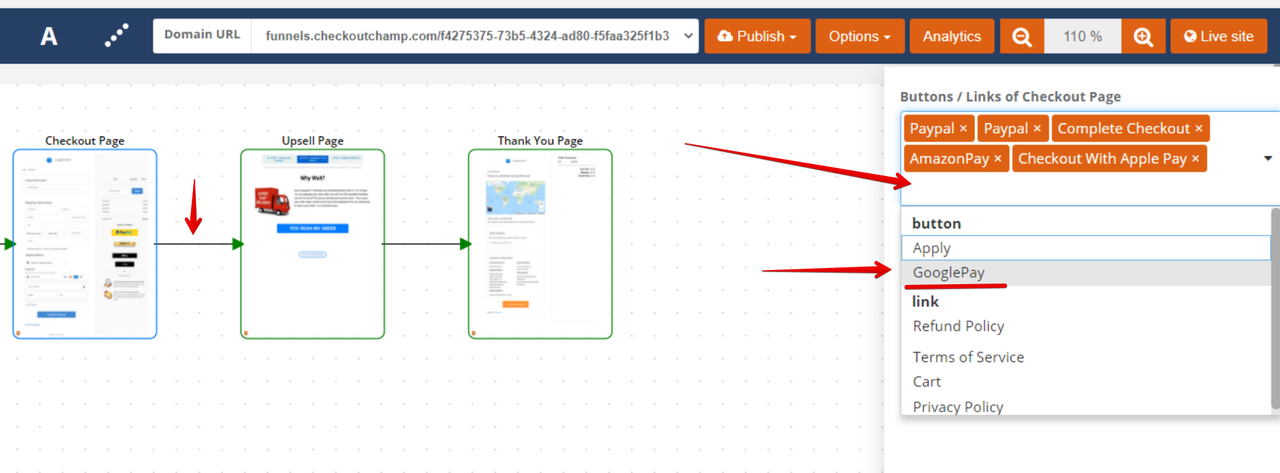This screenshot has width=1280, height=473.
Task: Select the GooglePay option
Action: point(948,272)
